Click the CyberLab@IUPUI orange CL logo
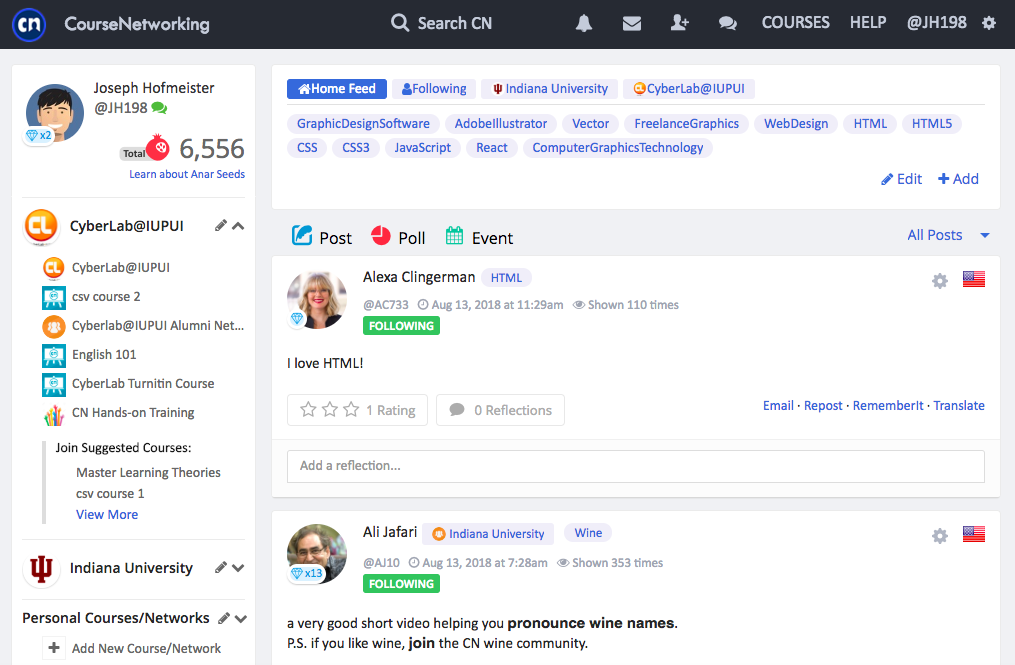 click(41, 226)
